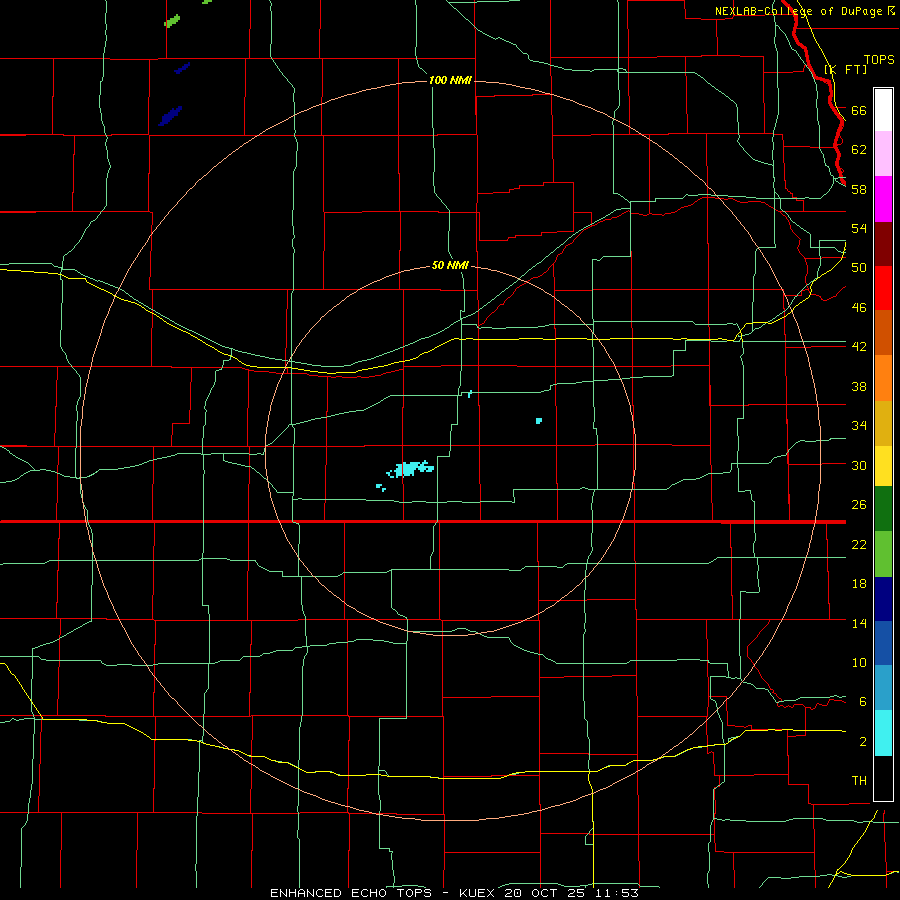Pick the light orange swatch near 38
The image size is (900, 900).
[883, 378]
